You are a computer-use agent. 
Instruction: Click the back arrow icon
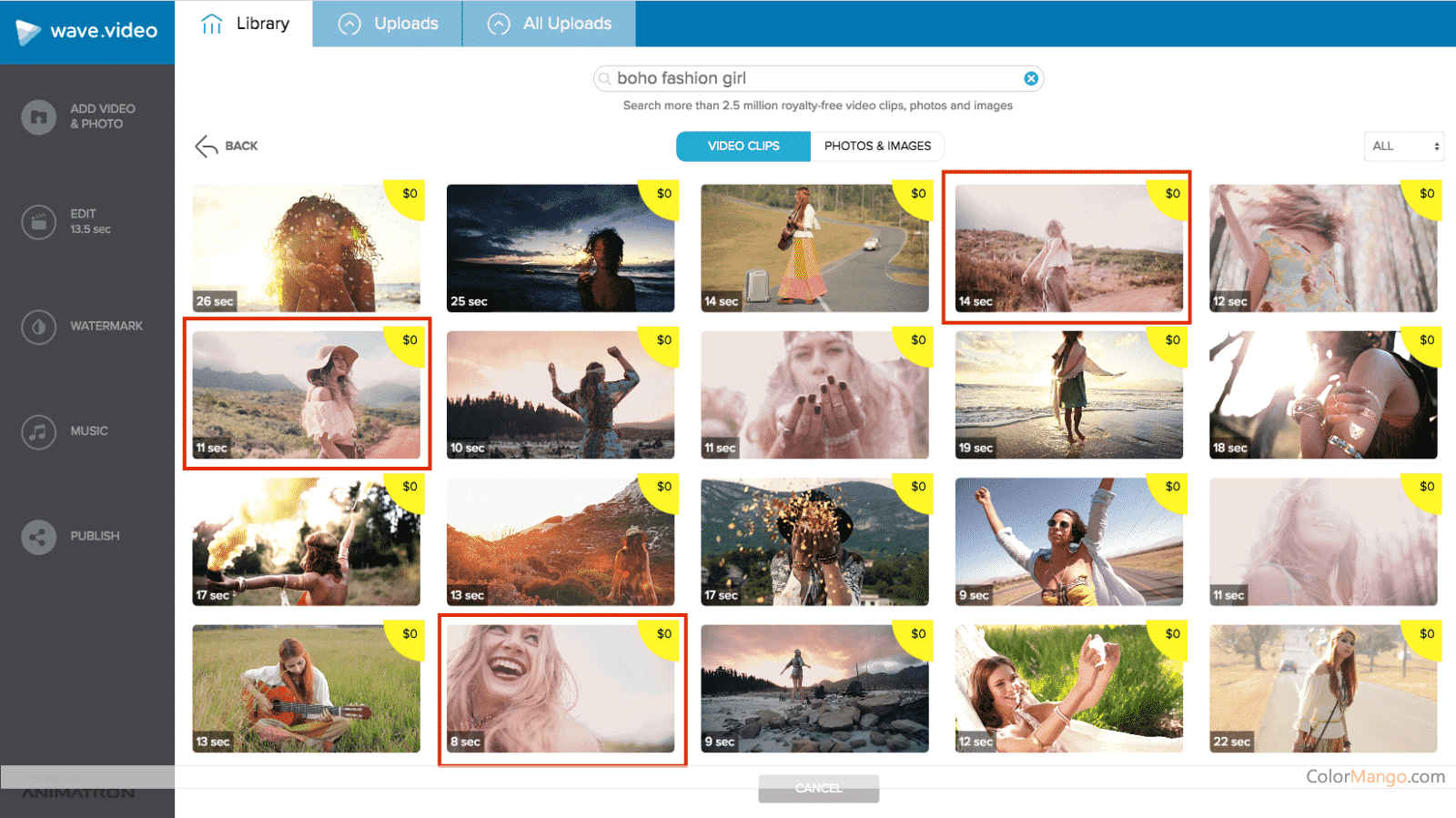coord(207,146)
